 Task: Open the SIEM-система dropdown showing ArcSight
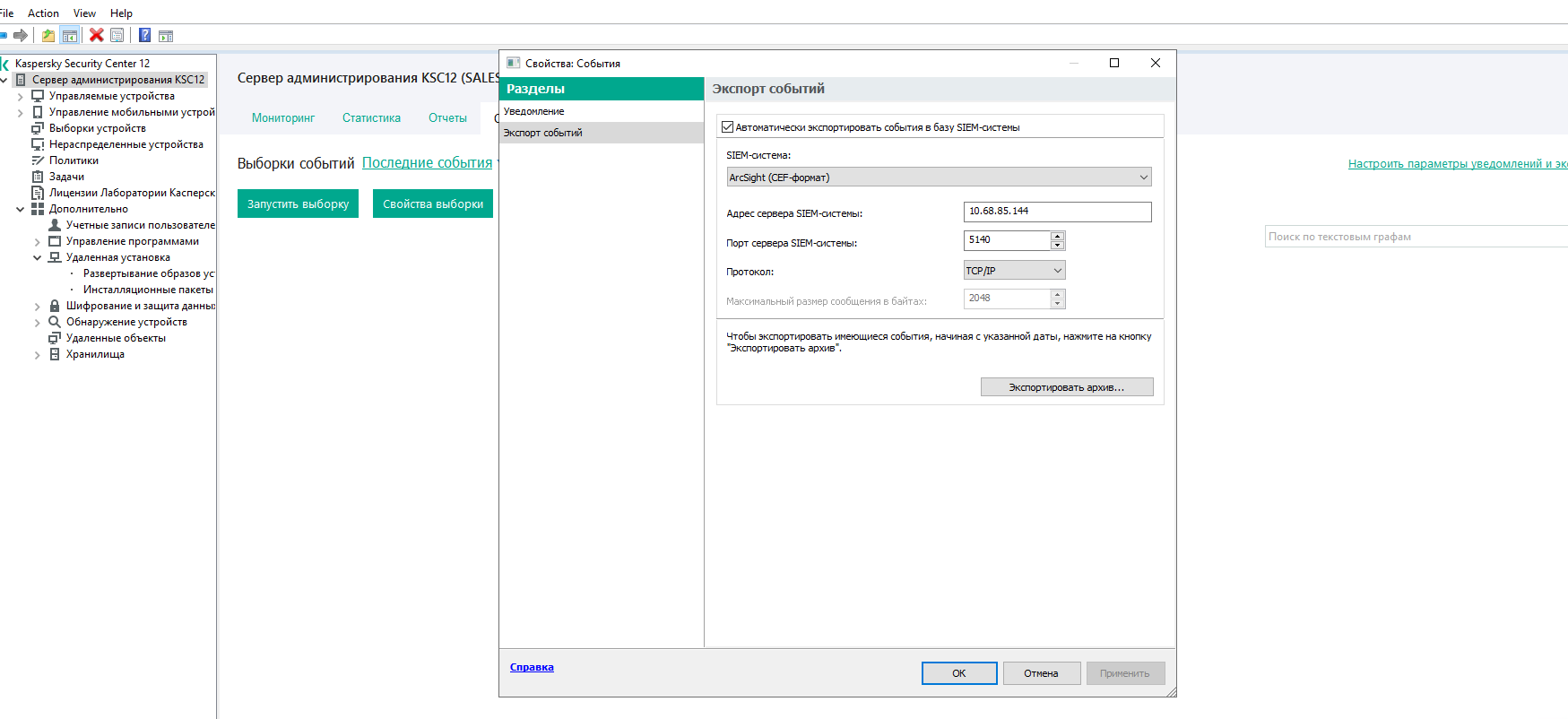click(939, 178)
